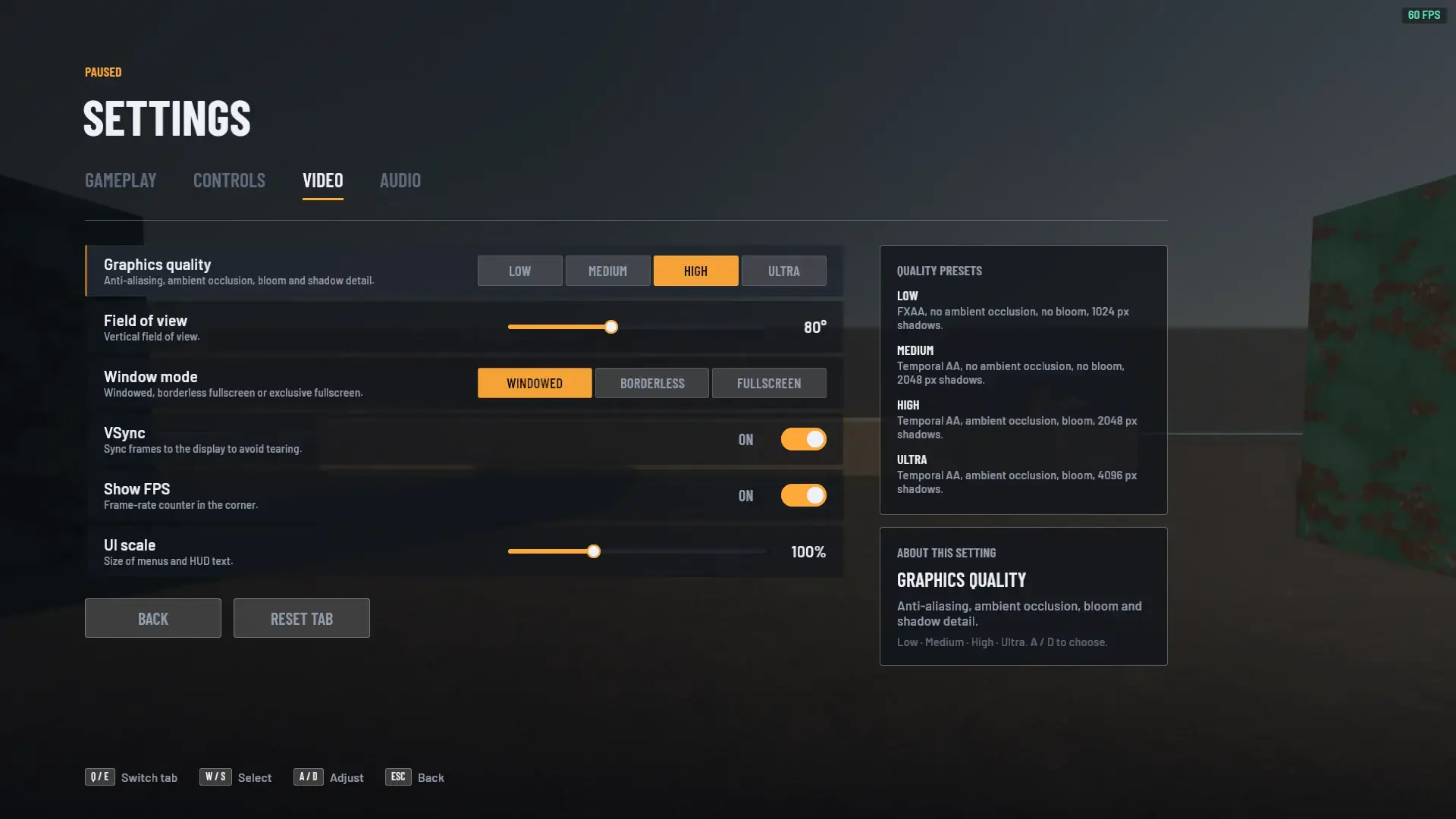Click the ON label beside VSync
This screenshot has height=819, width=1456.
[x=746, y=439]
